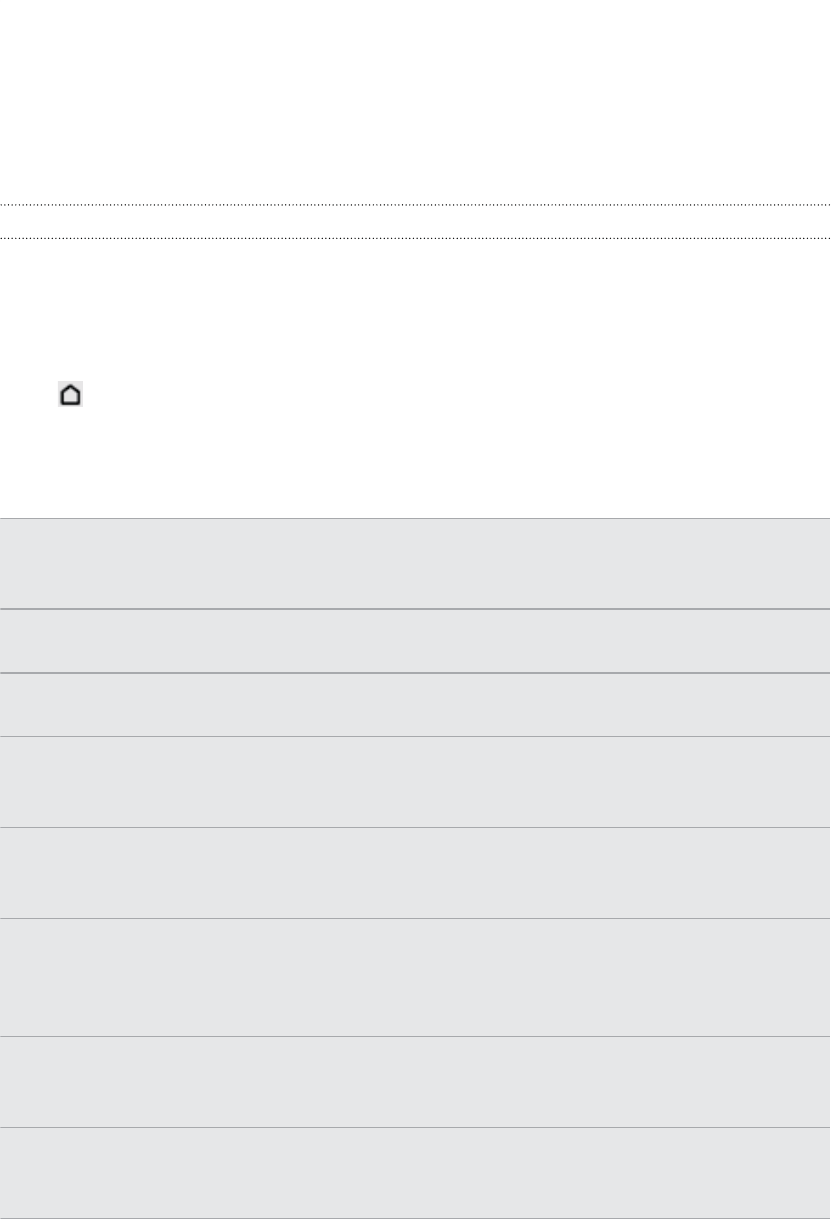
Task: Click the band between the dotted lines
Action: 415,222
